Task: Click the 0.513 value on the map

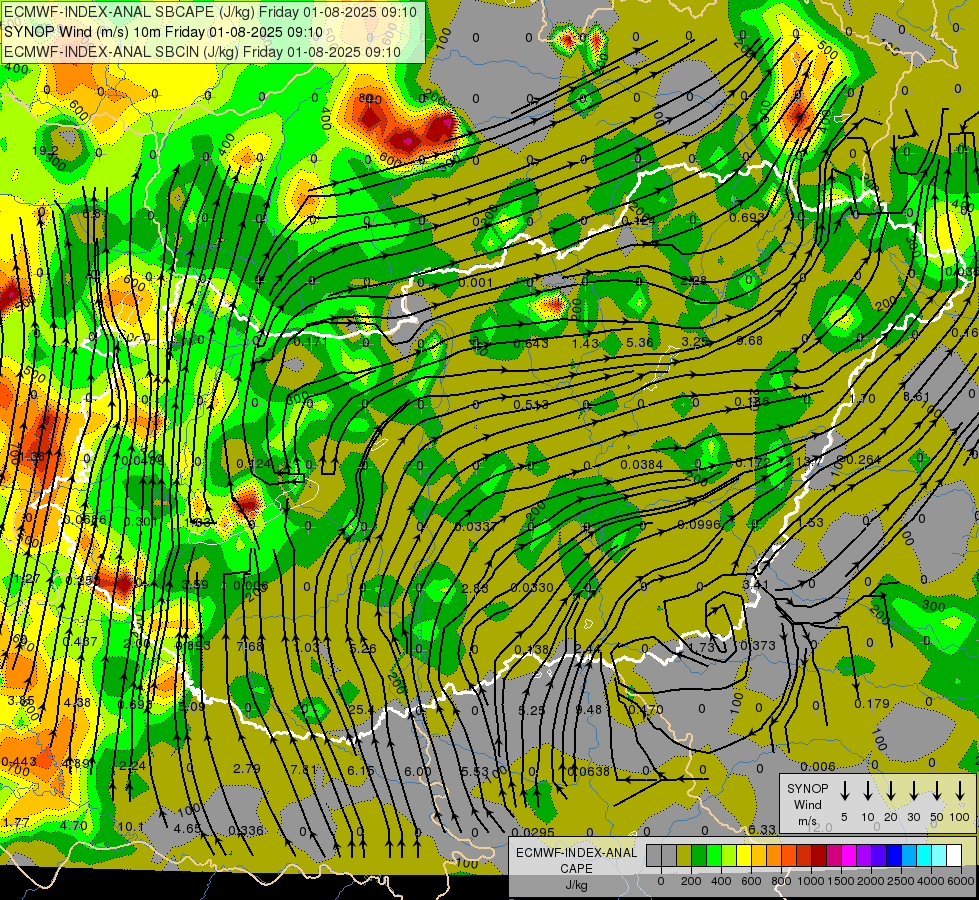Action: pos(531,405)
